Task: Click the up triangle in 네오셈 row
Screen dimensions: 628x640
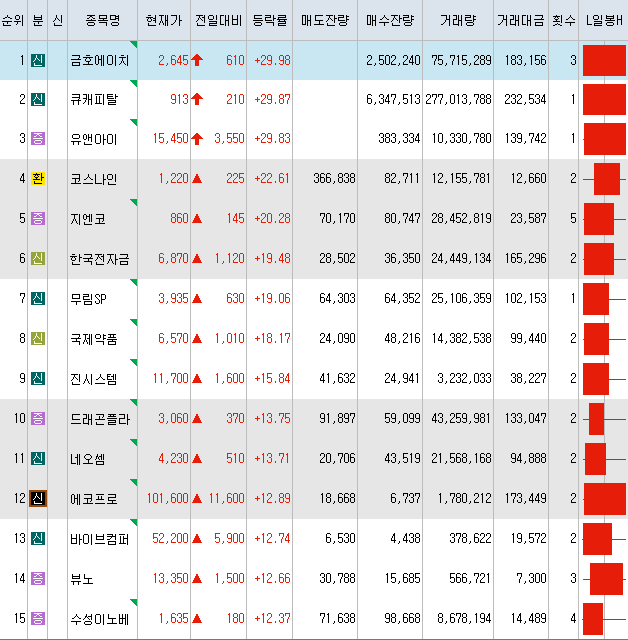Action: click(x=197, y=458)
